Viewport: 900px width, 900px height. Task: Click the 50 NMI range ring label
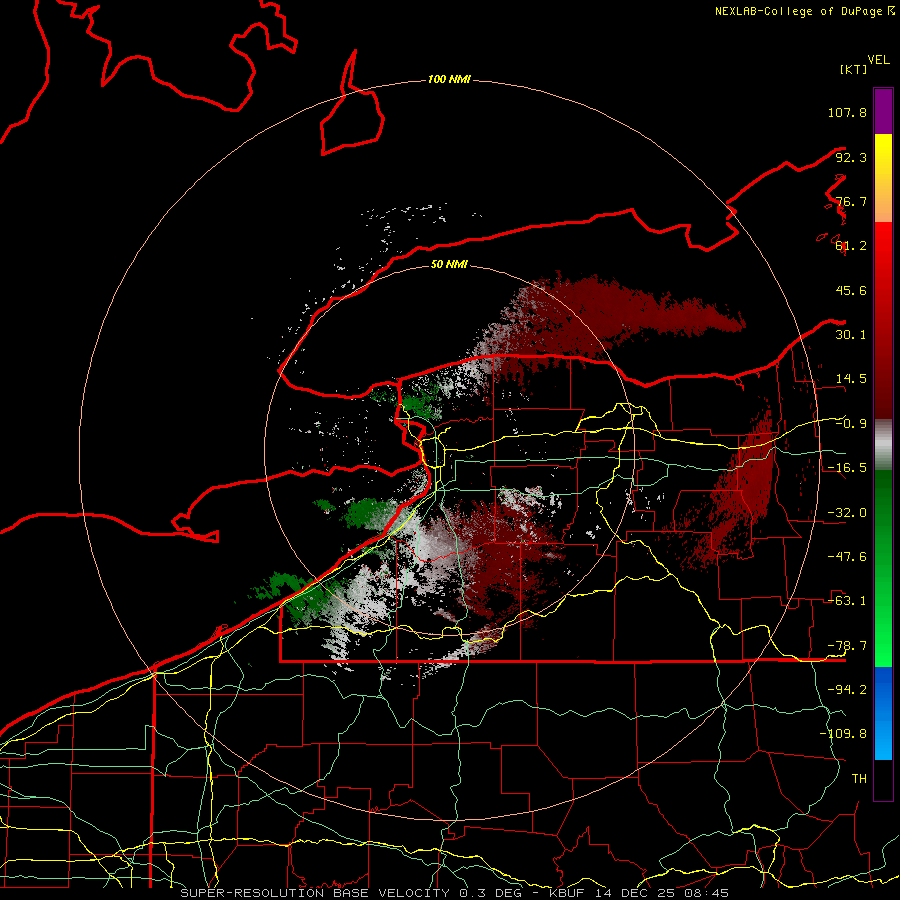tap(449, 264)
